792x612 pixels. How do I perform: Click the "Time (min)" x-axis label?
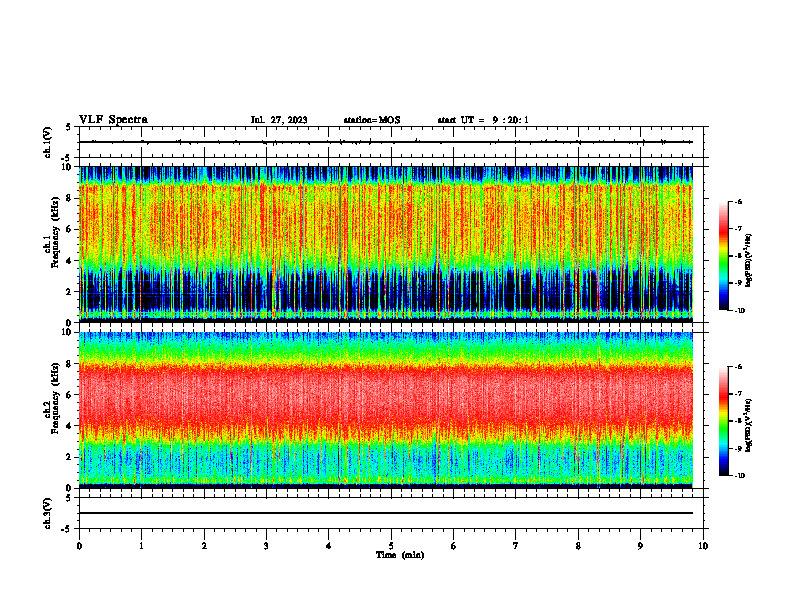tap(400, 555)
